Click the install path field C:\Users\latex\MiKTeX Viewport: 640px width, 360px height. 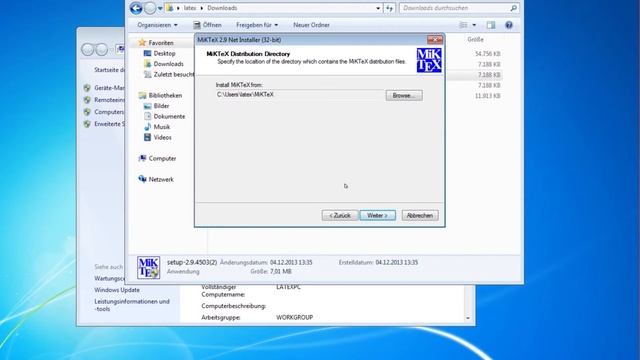tap(300, 95)
